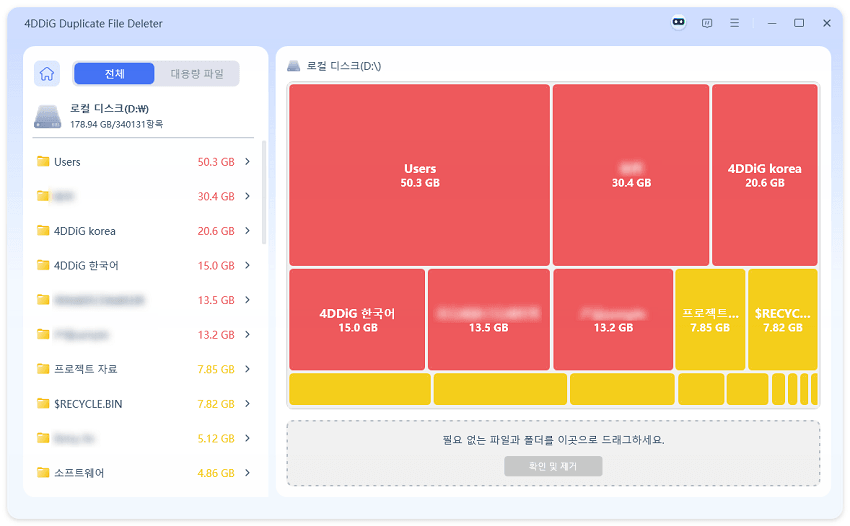
Task: Click the yellow $RECYC 7.82 GB block
Action: pyautogui.click(x=783, y=319)
